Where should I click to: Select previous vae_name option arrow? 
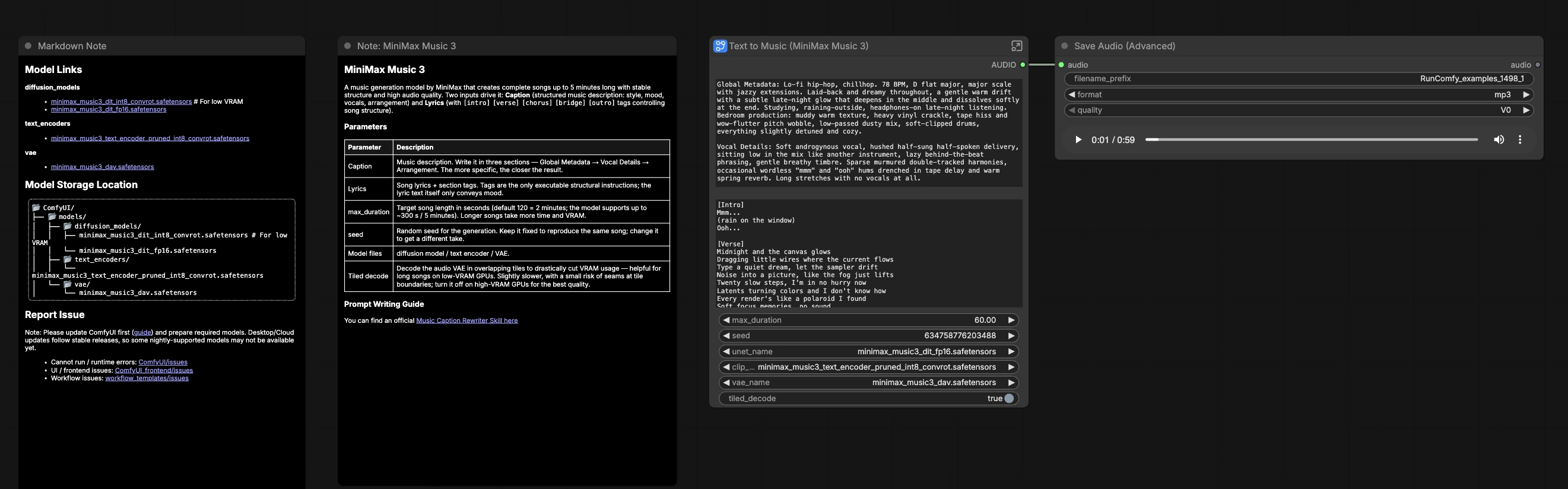pyautogui.click(x=726, y=382)
